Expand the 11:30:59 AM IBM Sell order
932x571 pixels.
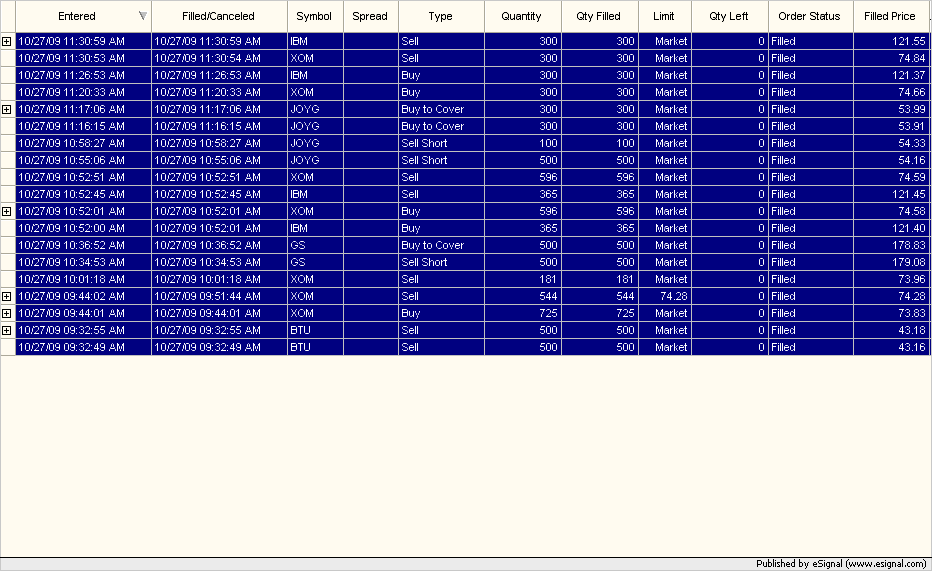tap(7, 42)
